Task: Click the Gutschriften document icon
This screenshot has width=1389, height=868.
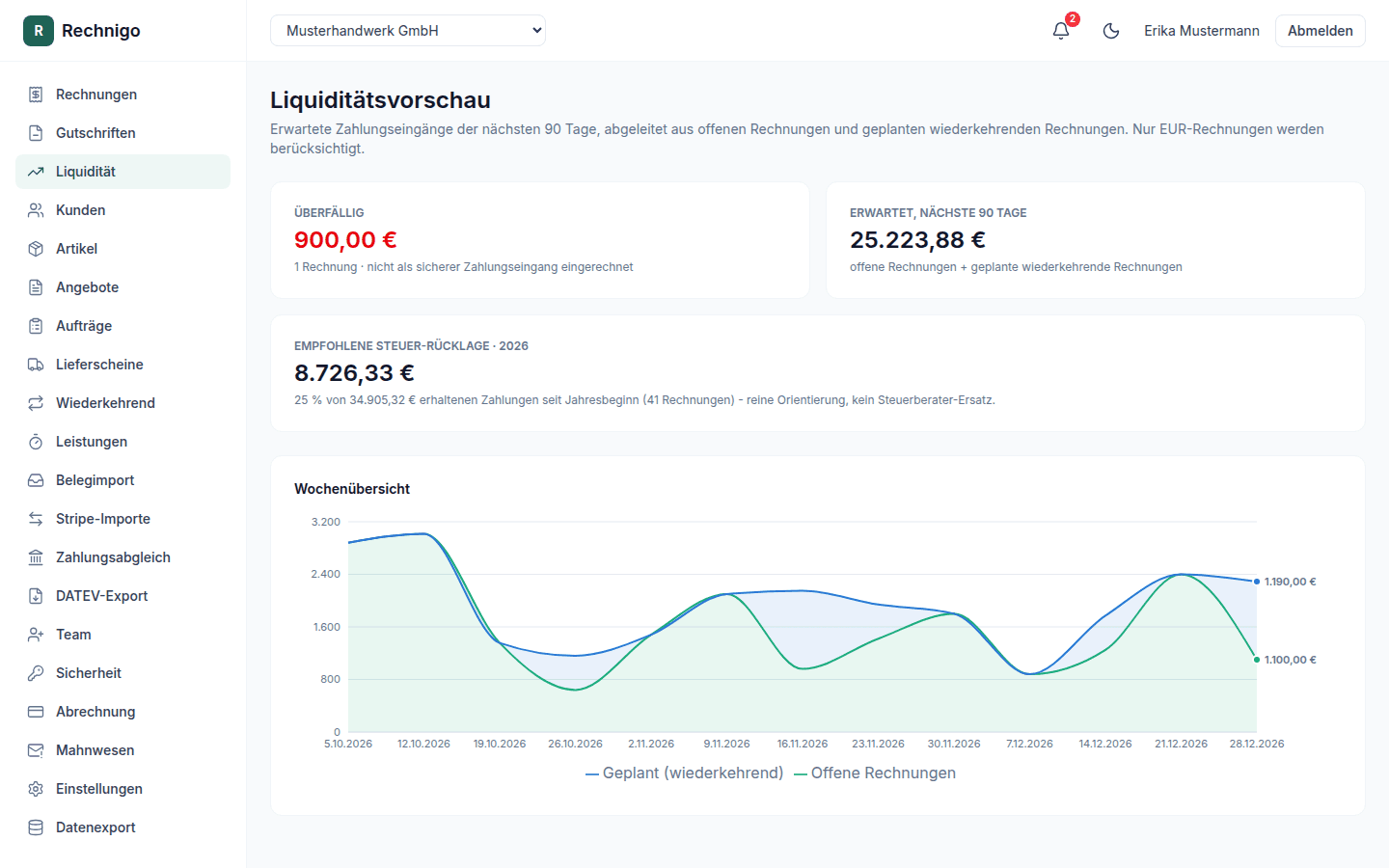Action: [36, 133]
